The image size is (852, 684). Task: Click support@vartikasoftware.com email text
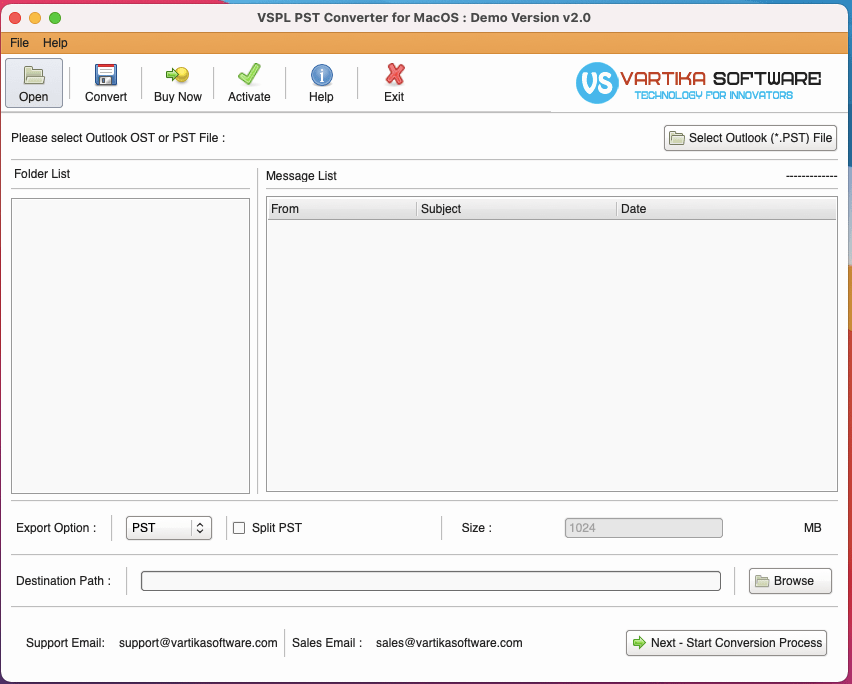pyautogui.click(x=198, y=643)
